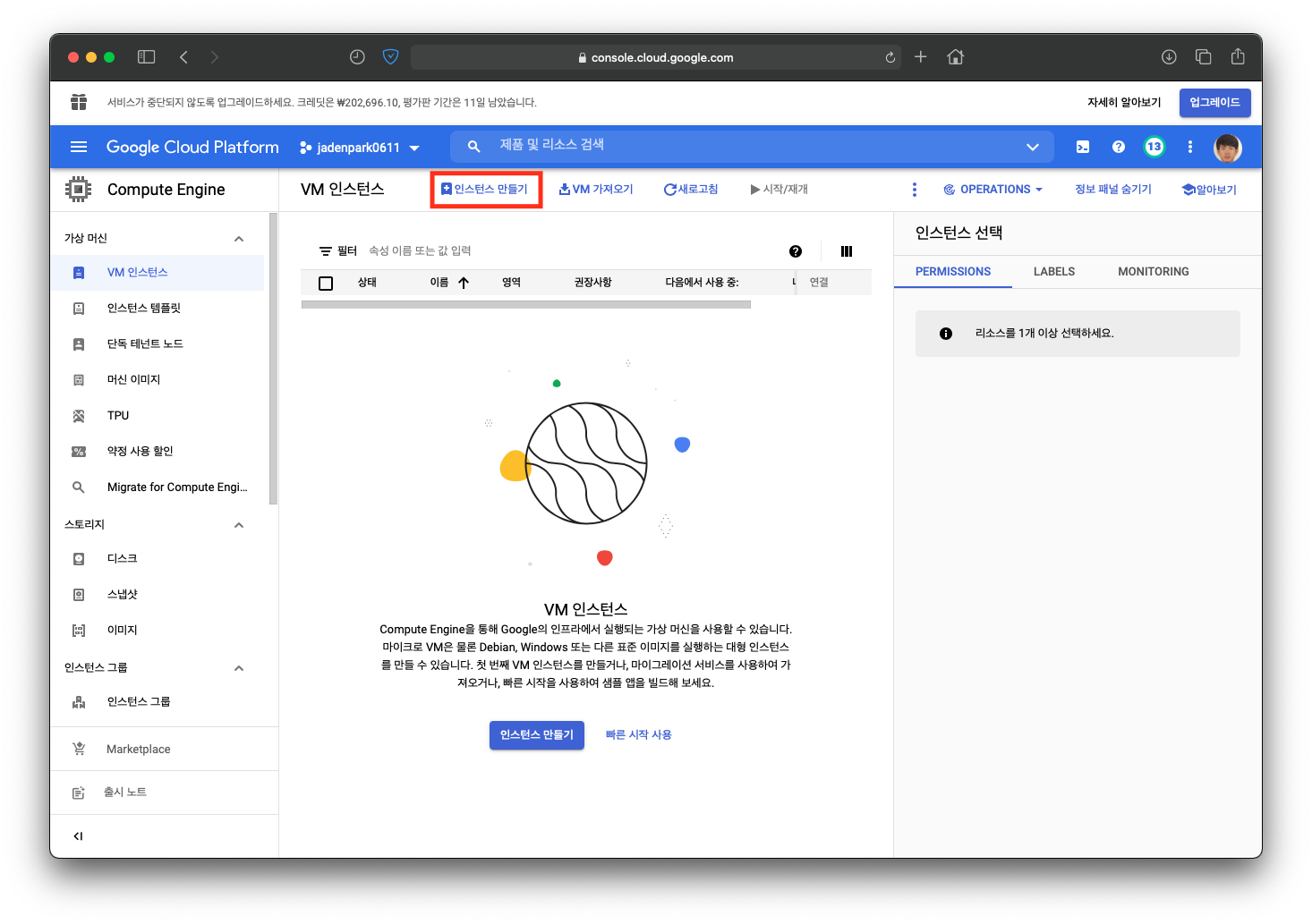Expand the search bar dropdown chevron

[1033, 147]
